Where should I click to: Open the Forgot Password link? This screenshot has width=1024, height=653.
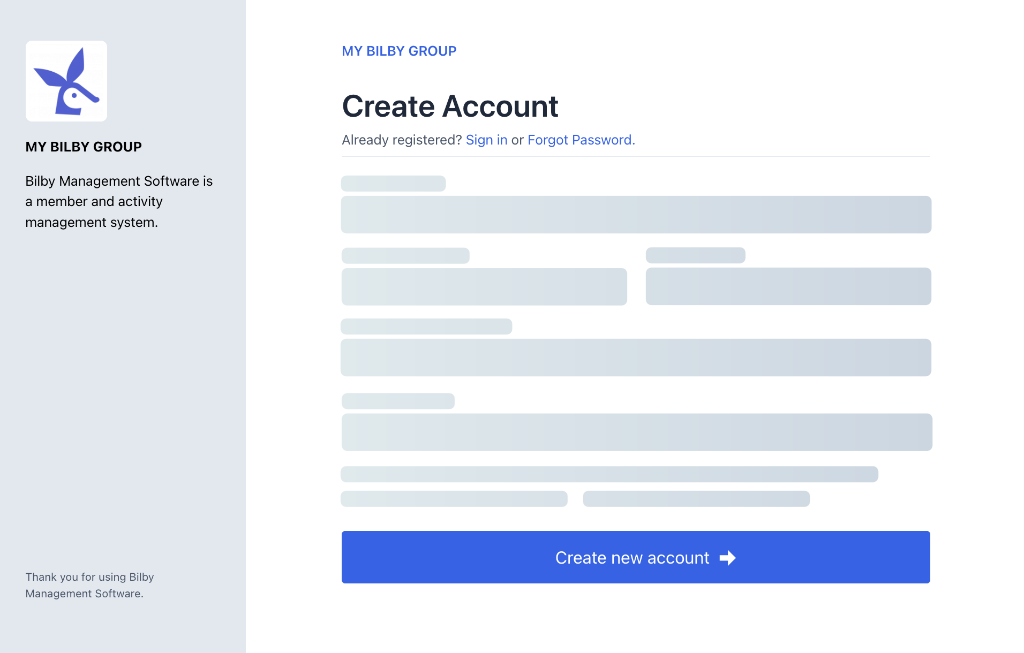[x=580, y=140]
